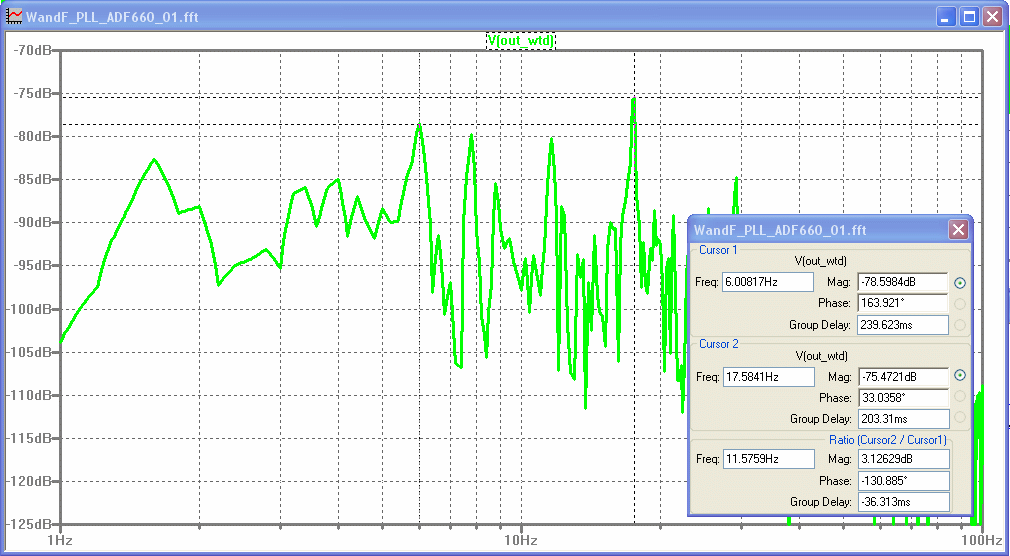Viewport: 1010px width, 556px height.
Task: Click Ratio Mag field 3.12629dB
Action: click(x=903, y=459)
